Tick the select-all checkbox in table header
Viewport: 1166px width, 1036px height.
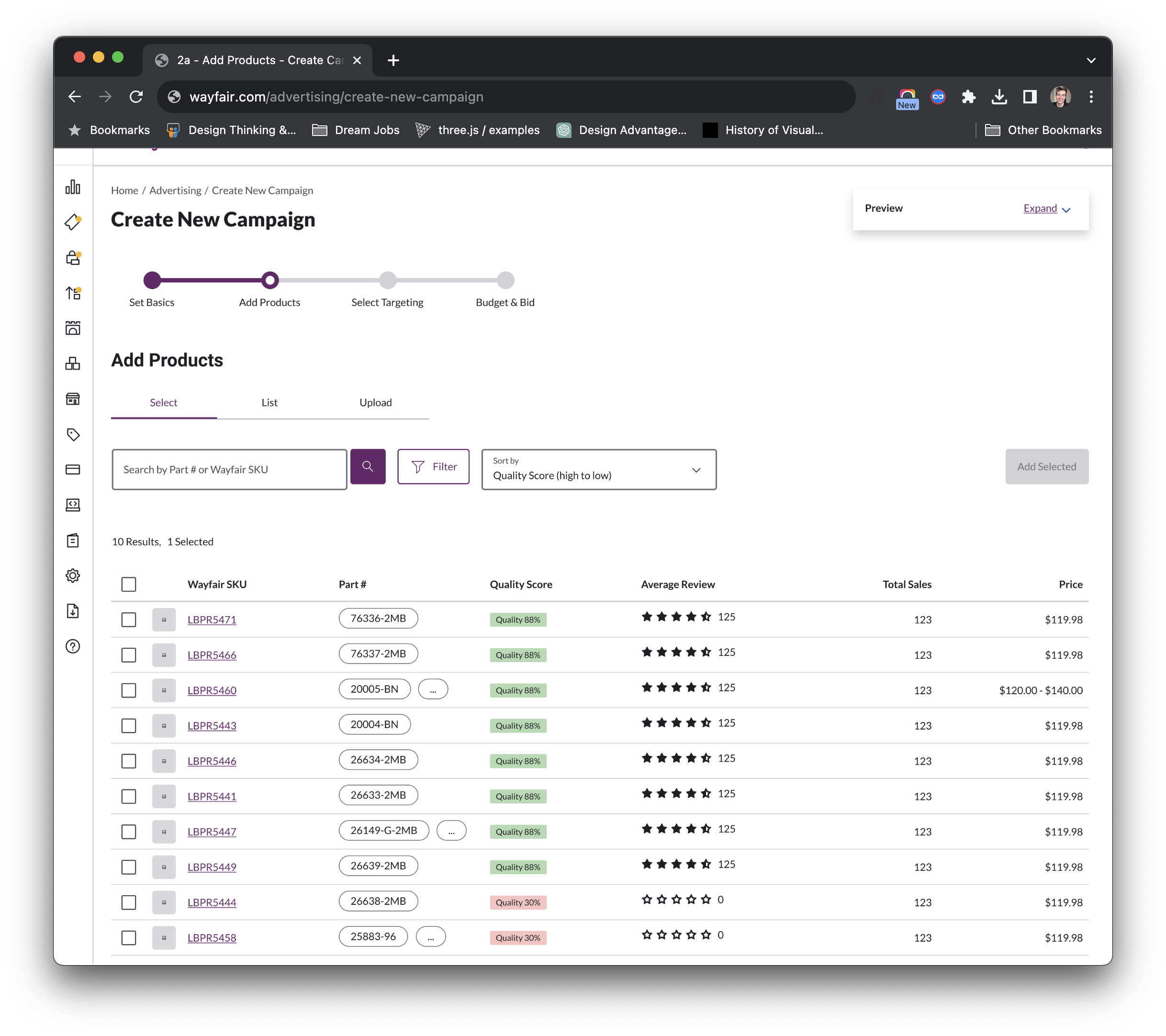(x=129, y=584)
